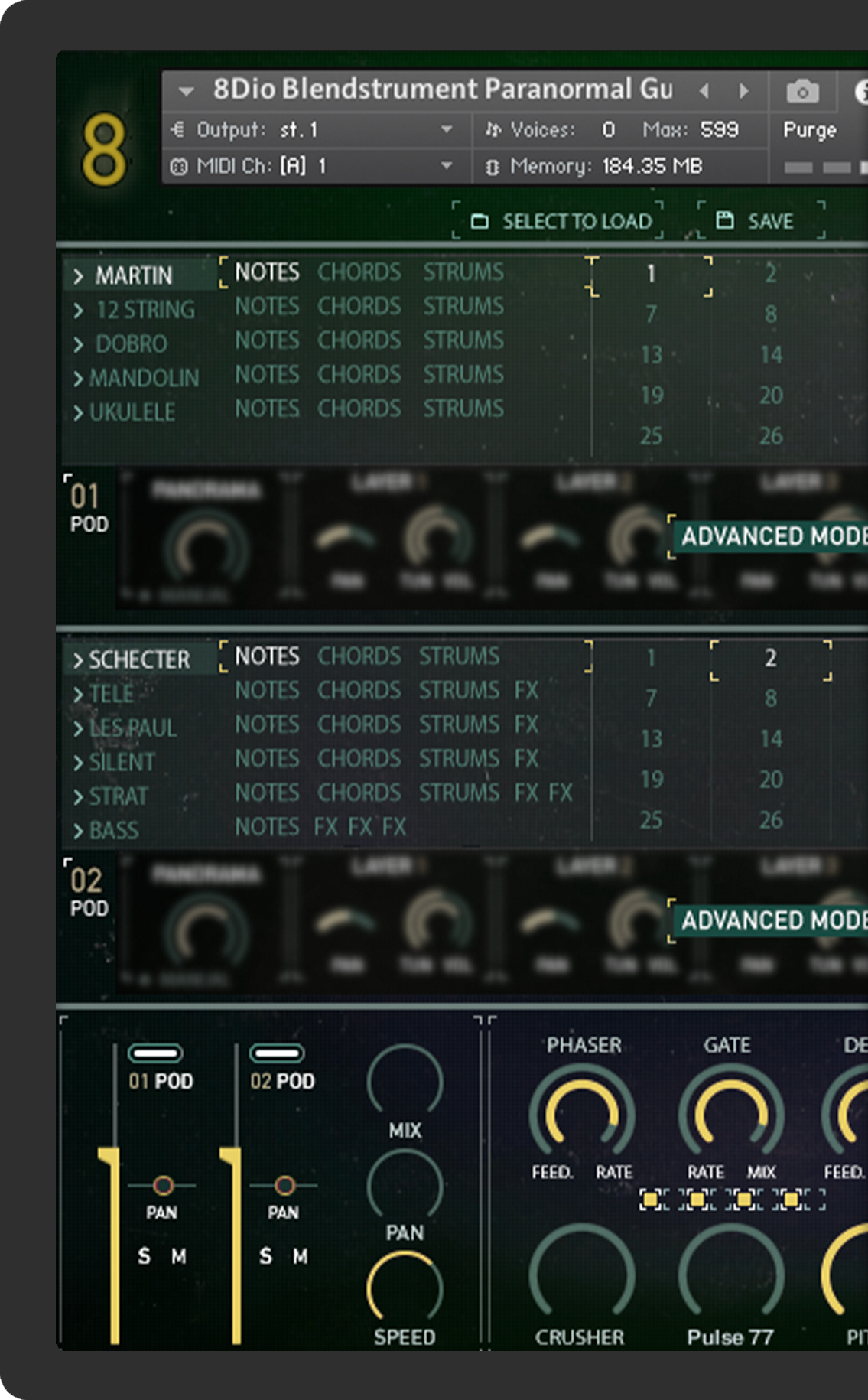Expand the SILENT instrument row
Image resolution: width=868 pixels, height=1400 pixels.
78,763
